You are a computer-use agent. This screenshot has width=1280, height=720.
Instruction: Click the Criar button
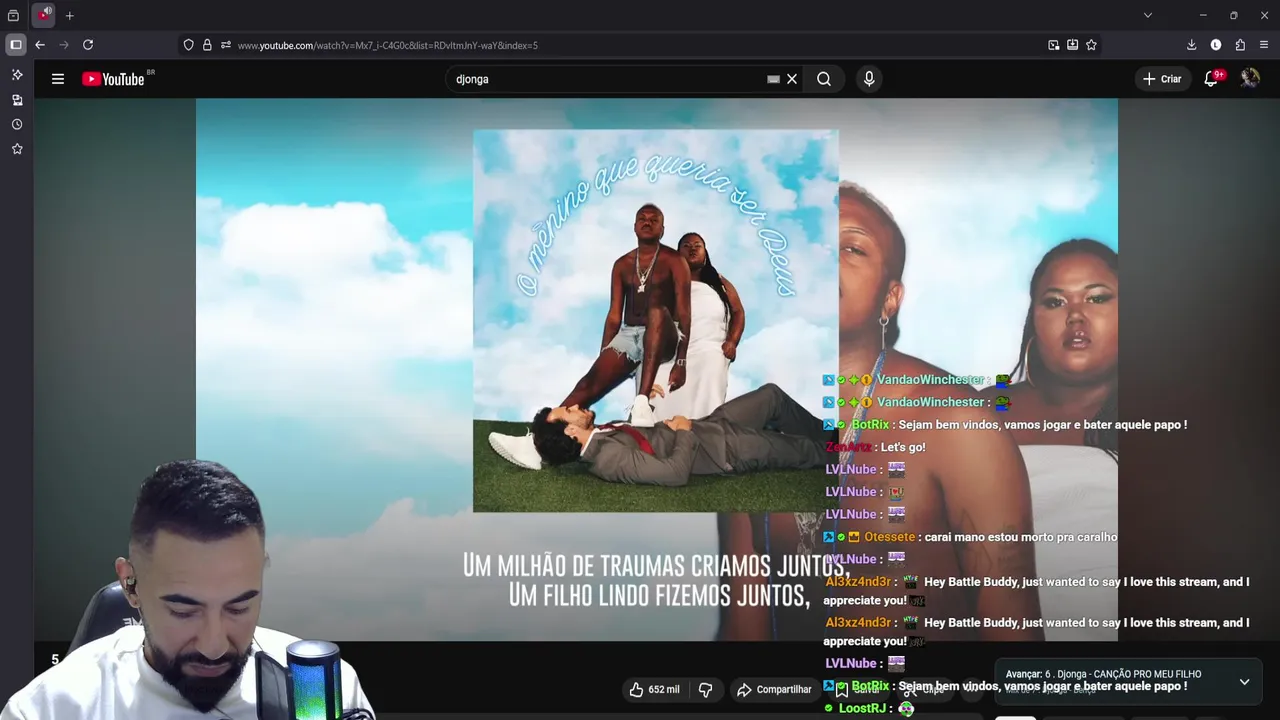[x=1162, y=79]
